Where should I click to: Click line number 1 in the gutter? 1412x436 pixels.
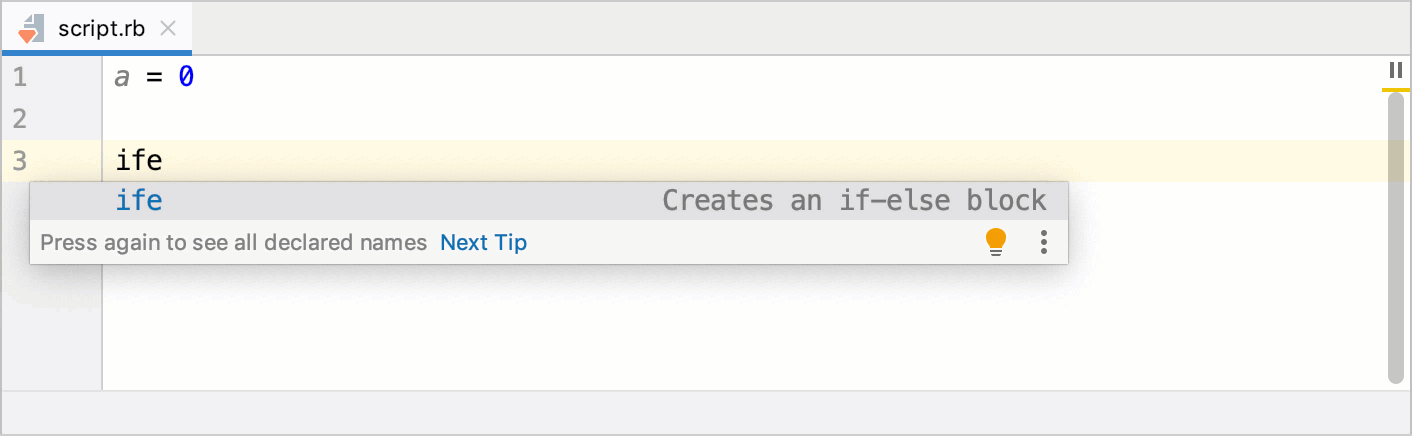tap(20, 77)
